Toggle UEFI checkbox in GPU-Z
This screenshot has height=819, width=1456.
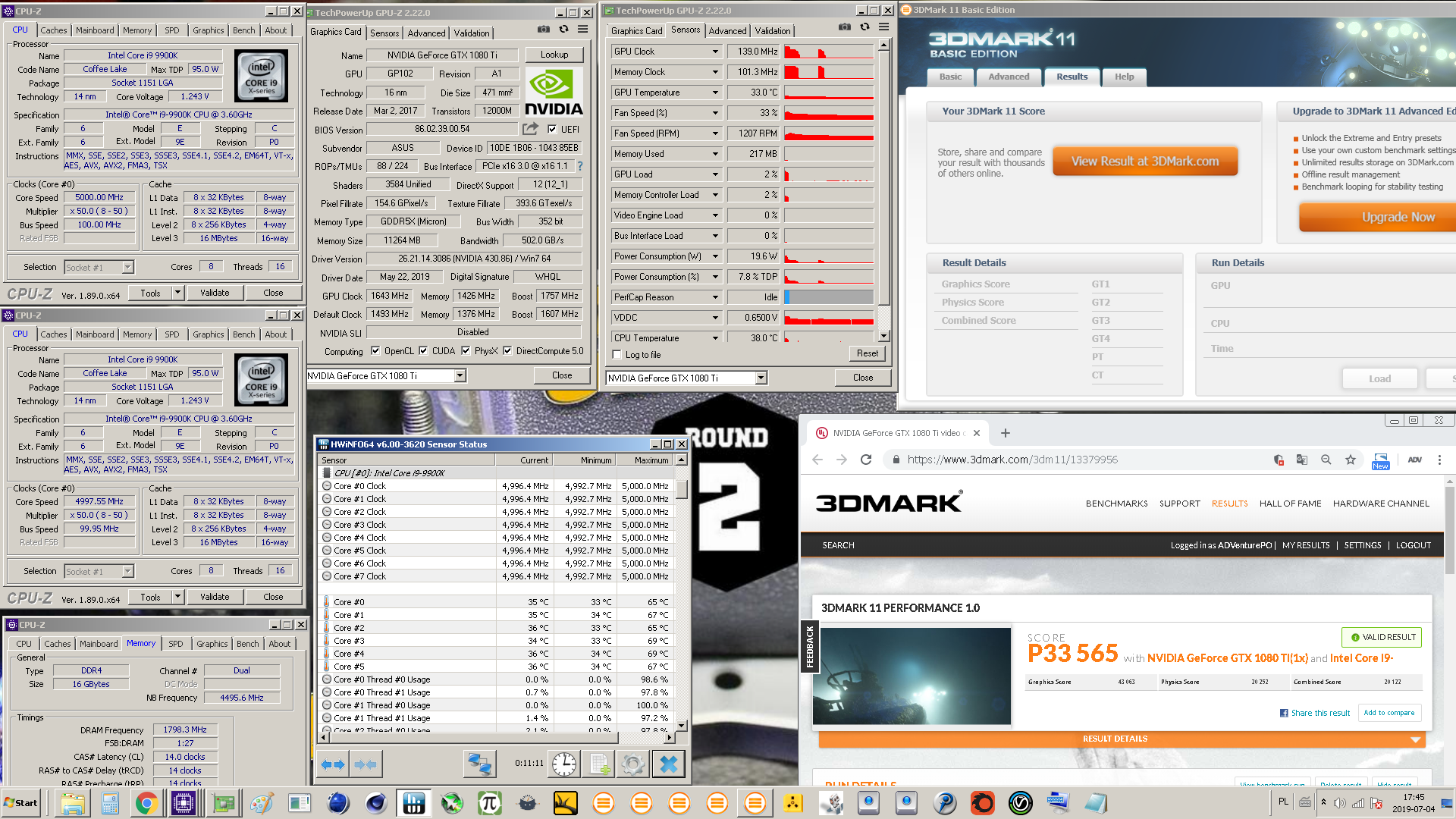point(552,130)
